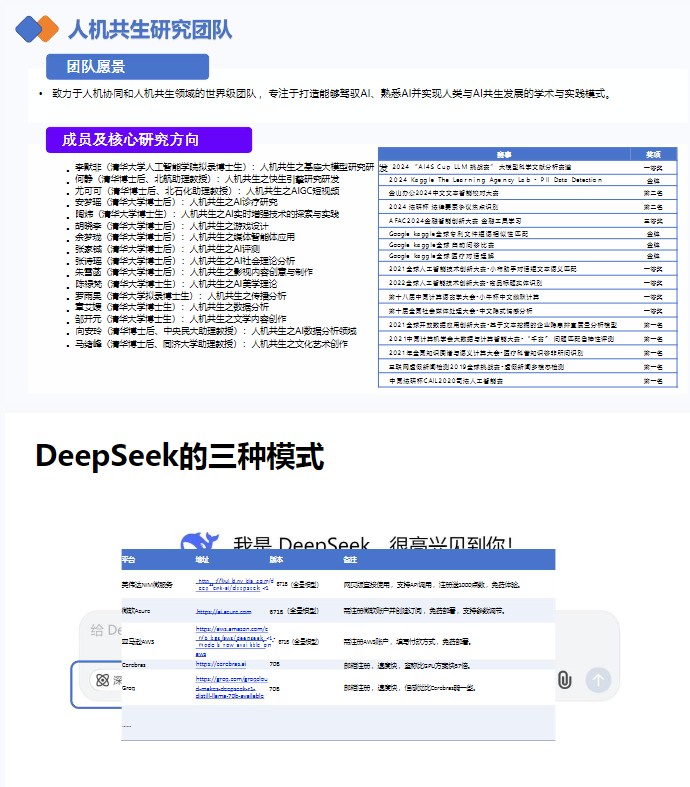Image resolution: width=690 pixels, height=787 pixels.
Task: Click the 2022全球人工智能技术创新大赛 row
Action: (528, 283)
